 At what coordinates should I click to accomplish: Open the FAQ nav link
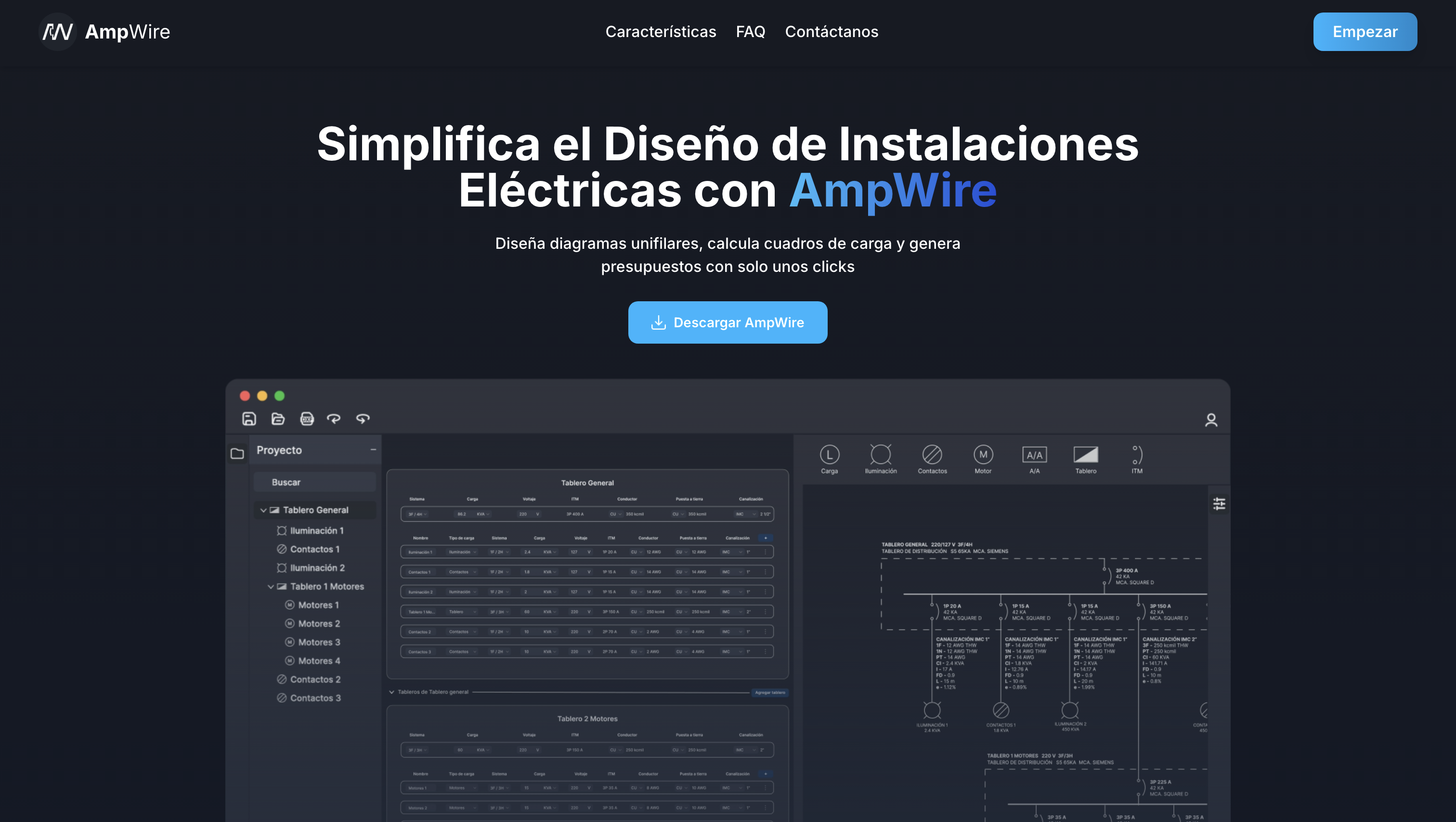750,32
